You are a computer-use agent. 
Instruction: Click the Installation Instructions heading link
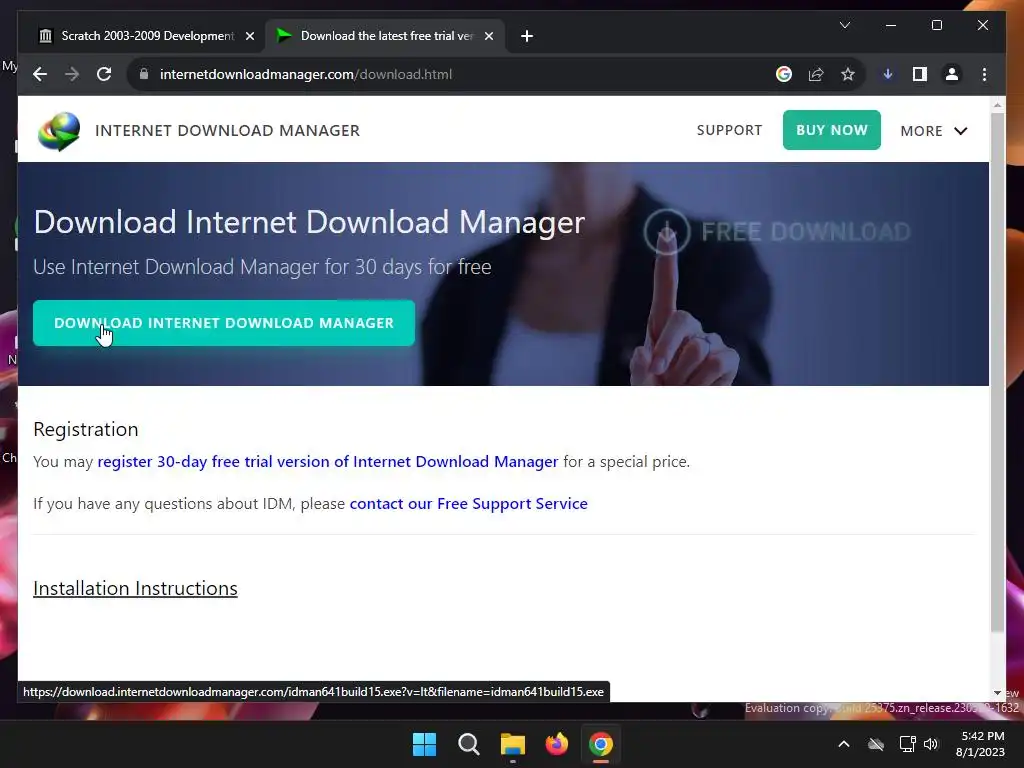point(135,588)
